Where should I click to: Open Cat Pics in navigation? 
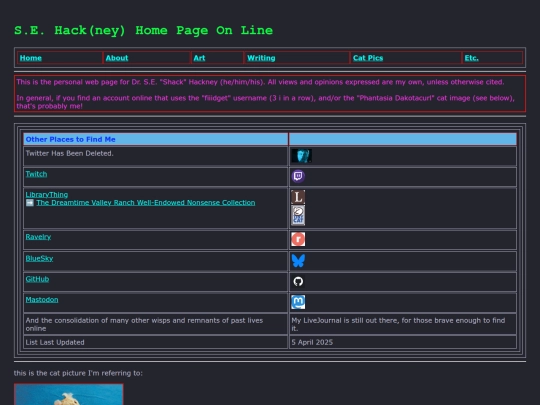pos(368,58)
